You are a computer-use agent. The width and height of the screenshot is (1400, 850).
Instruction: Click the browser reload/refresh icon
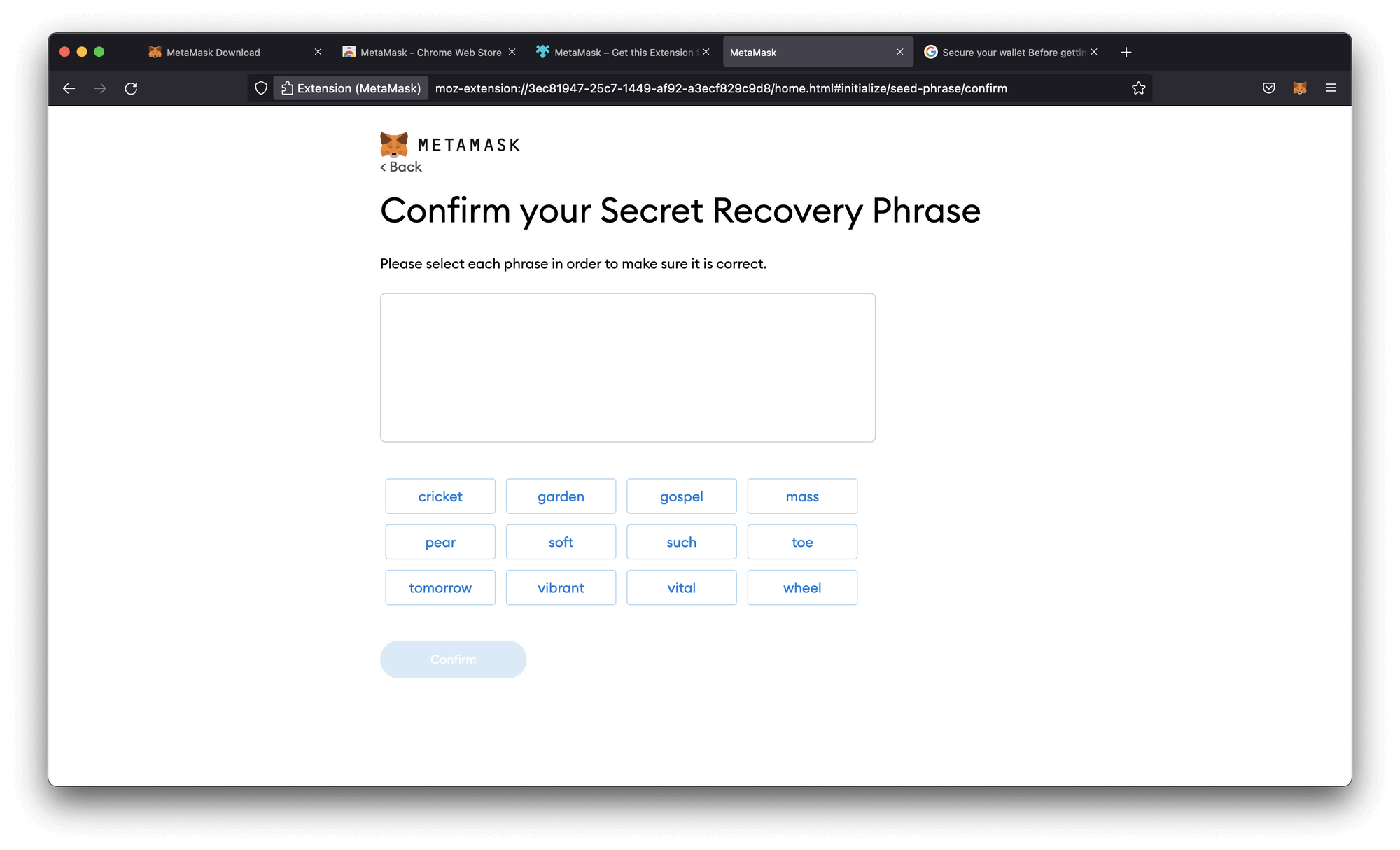130,88
